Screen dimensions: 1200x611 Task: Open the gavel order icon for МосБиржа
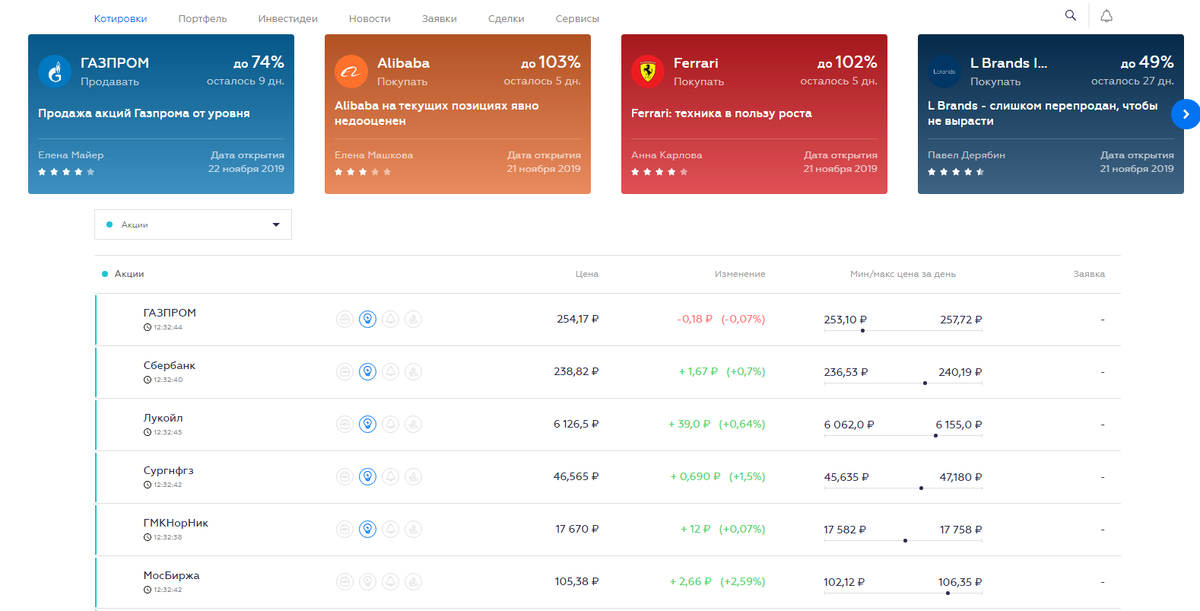click(413, 581)
